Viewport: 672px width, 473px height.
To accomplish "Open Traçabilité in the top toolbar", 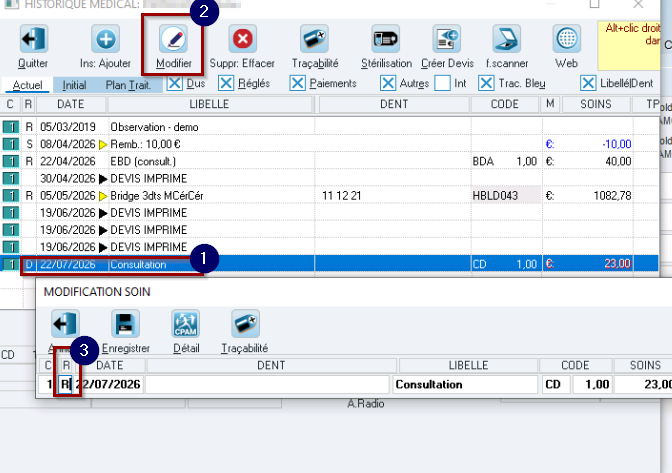I will [x=314, y=39].
